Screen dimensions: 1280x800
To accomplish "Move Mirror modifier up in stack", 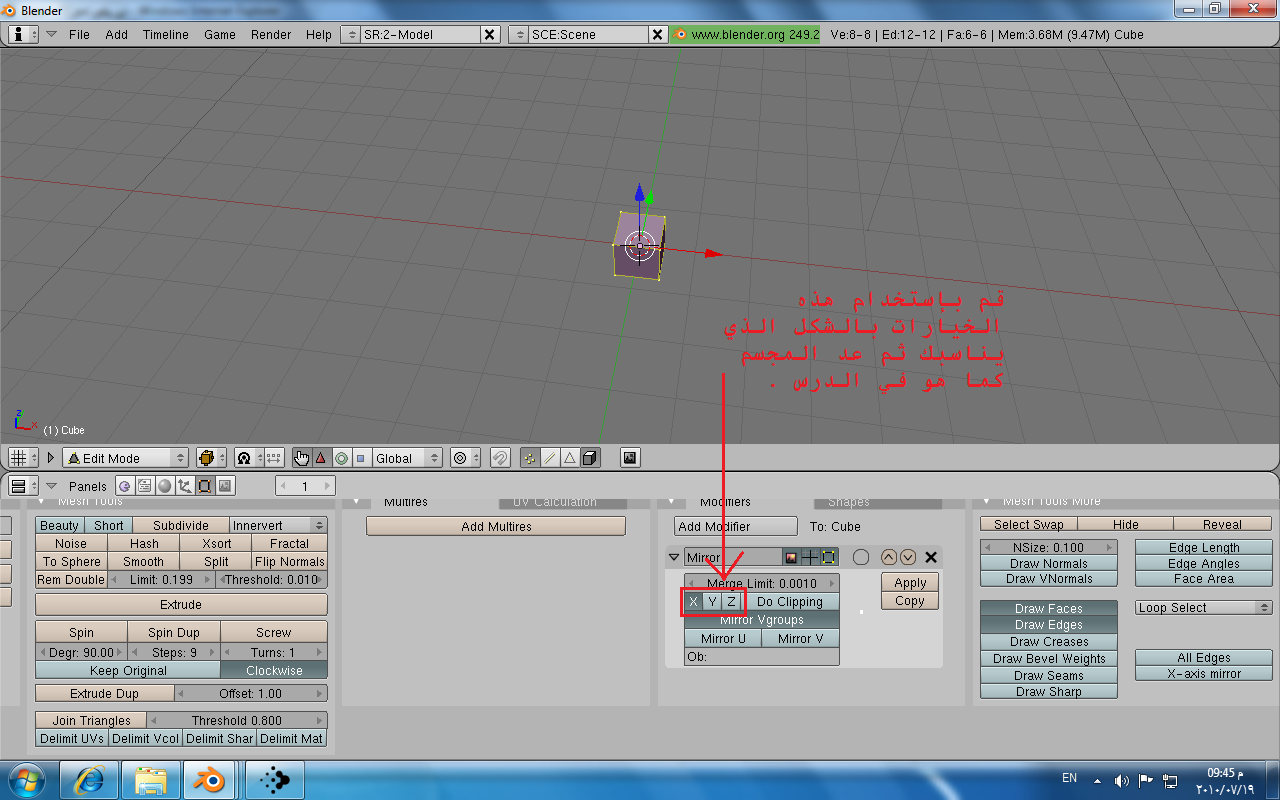I will click(x=889, y=557).
